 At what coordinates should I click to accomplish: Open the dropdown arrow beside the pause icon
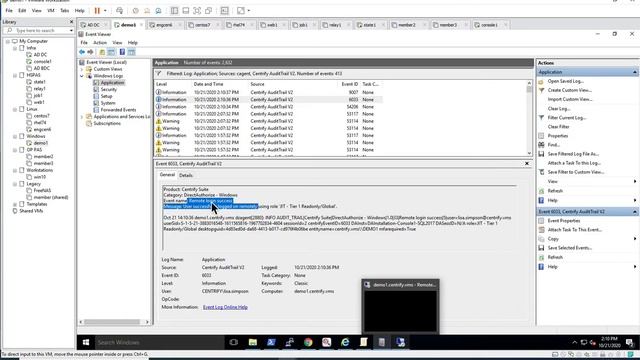coord(105,11)
